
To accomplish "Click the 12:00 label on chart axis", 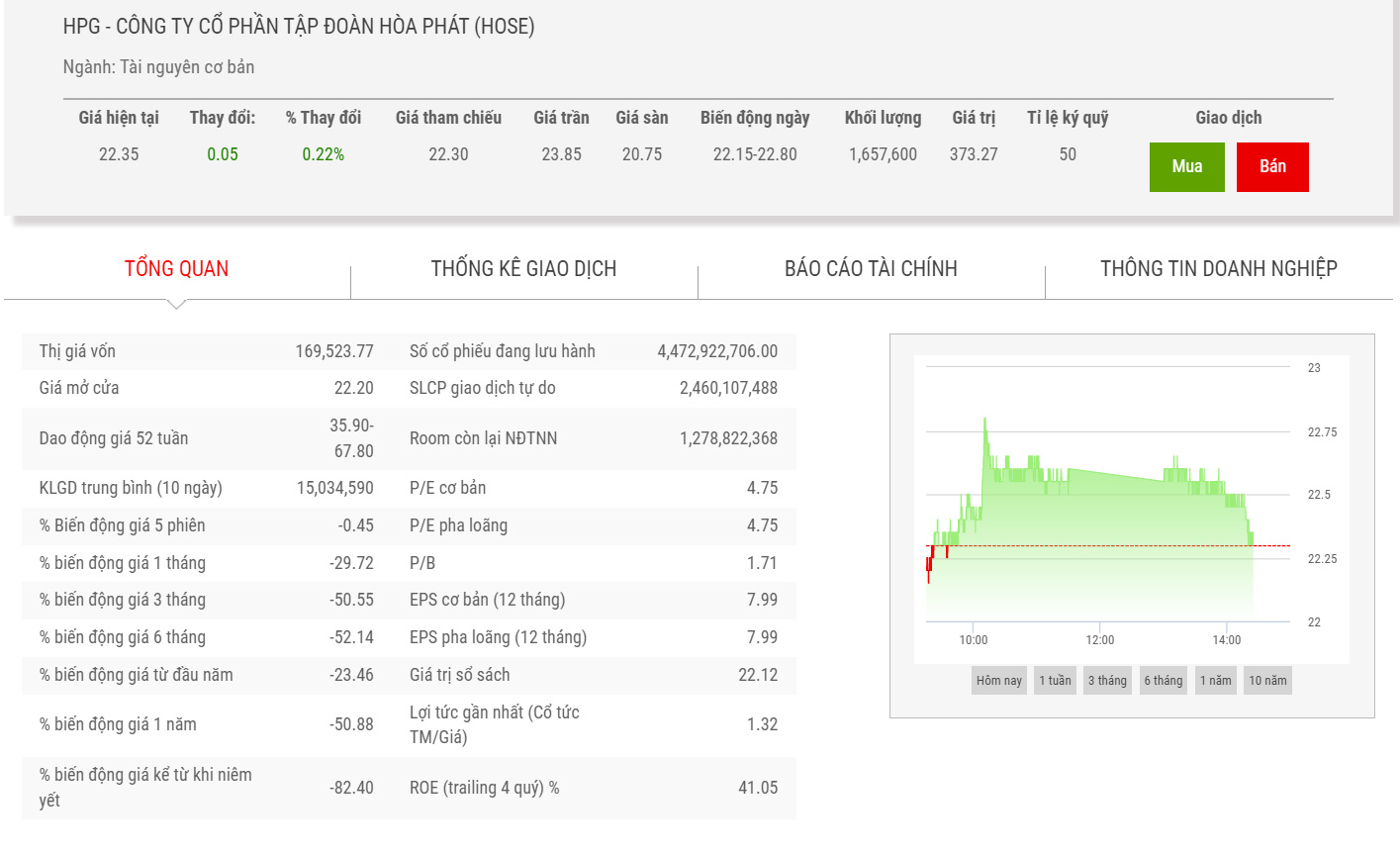I will point(1099,640).
